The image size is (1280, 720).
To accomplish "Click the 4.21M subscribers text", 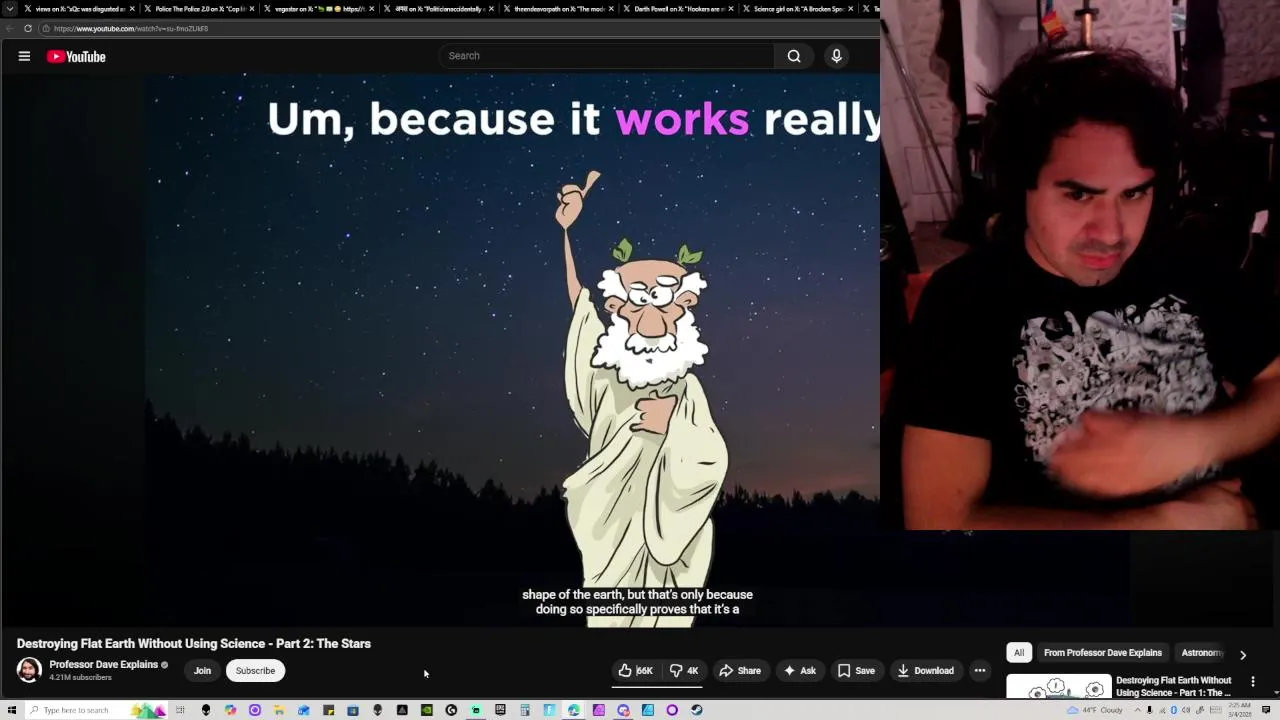I will click(x=80, y=678).
